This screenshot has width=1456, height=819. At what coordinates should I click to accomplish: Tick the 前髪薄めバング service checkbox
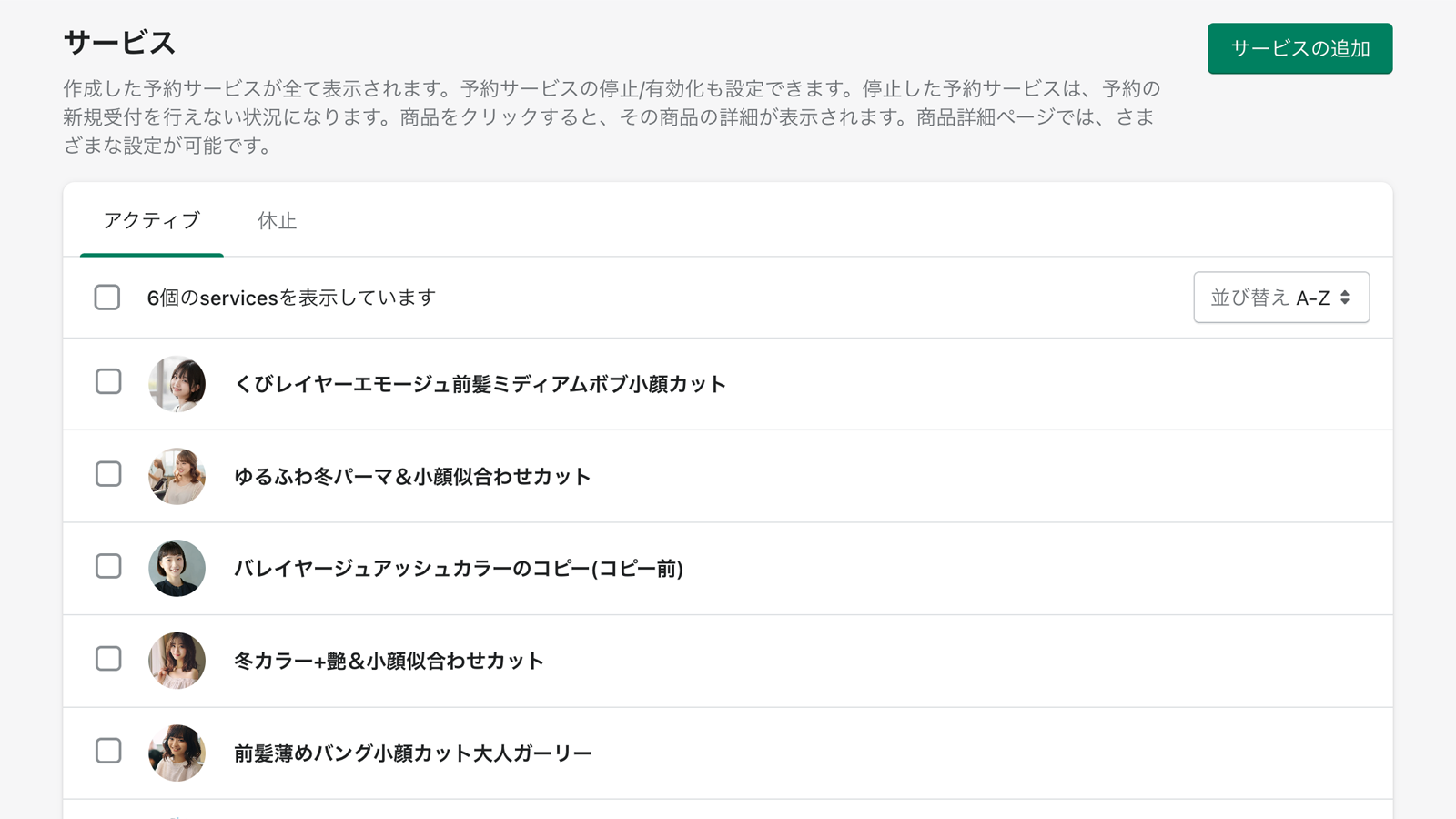click(x=108, y=751)
